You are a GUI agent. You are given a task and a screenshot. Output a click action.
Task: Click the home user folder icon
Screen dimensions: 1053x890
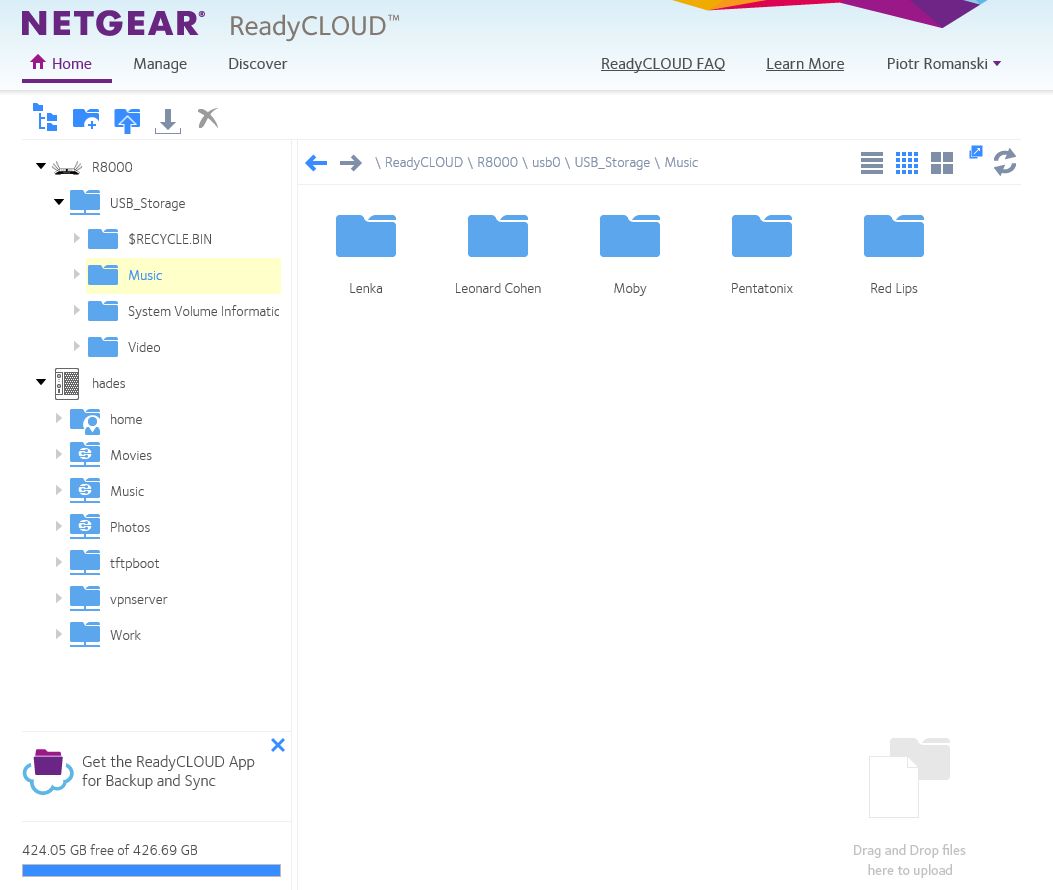pos(85,420)
